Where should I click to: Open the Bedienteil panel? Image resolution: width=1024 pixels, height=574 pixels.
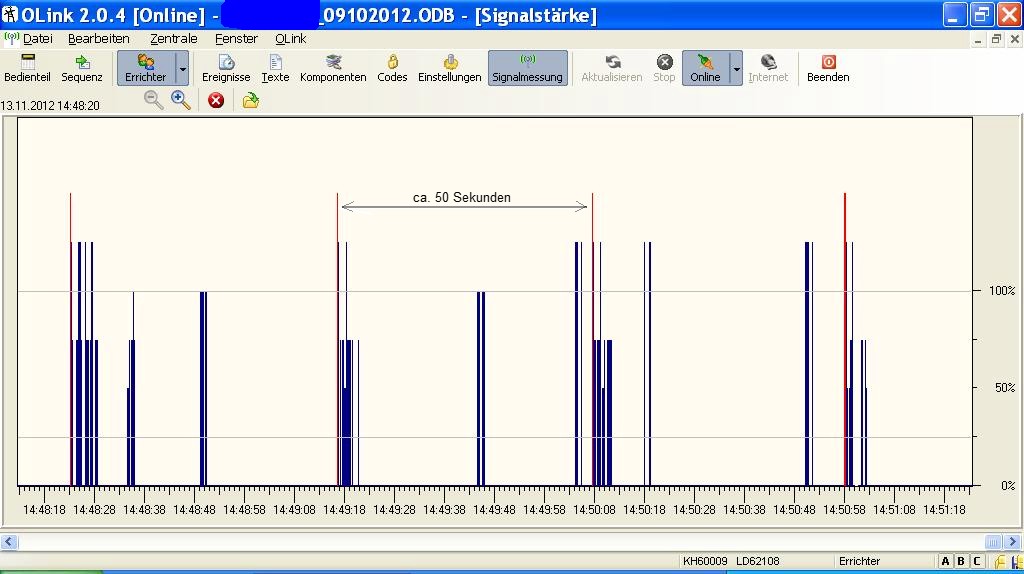click(27, 68)
